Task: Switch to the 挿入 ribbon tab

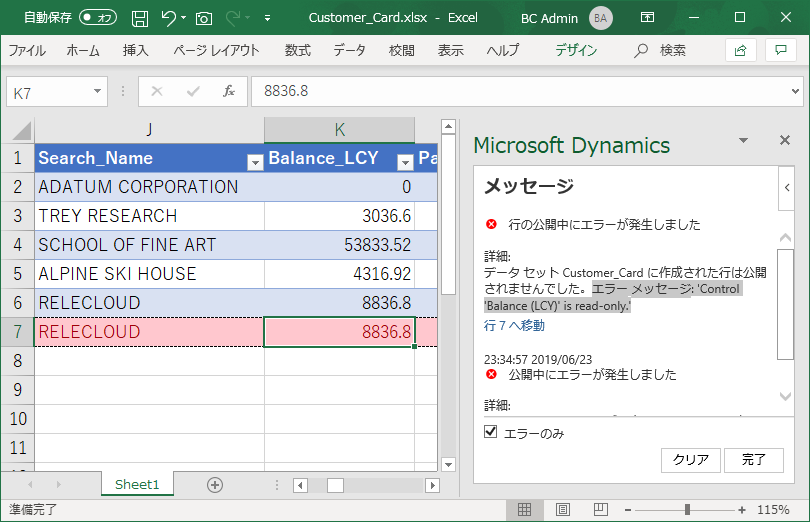Action: [x=135, y=50]
